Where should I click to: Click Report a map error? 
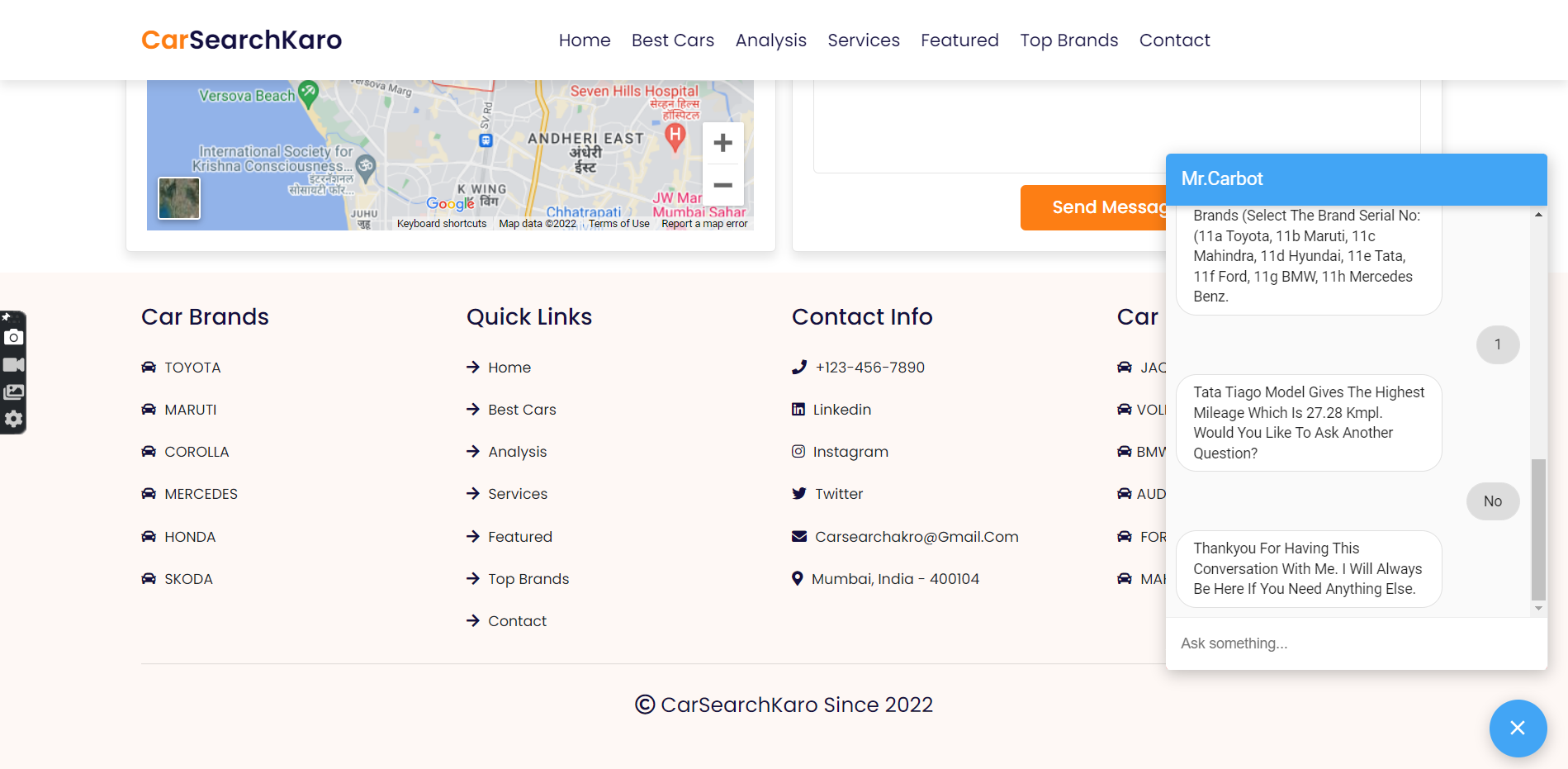704,224
